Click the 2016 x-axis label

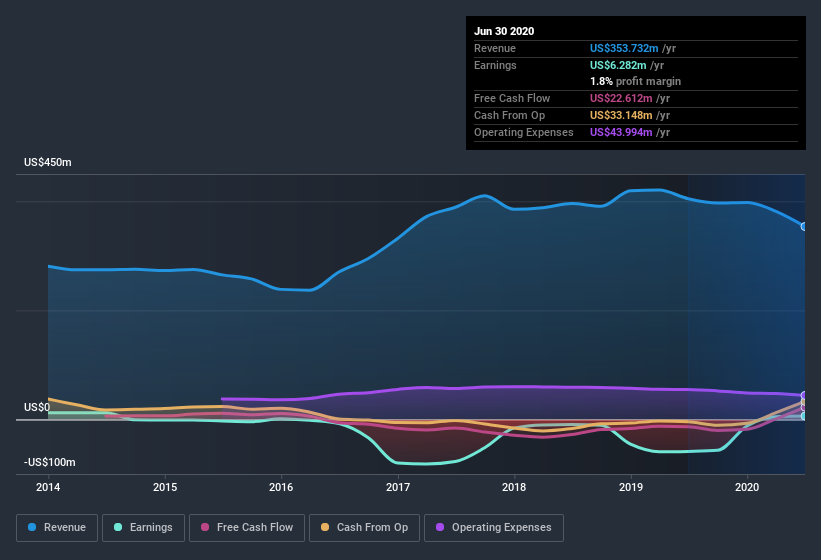281,487
